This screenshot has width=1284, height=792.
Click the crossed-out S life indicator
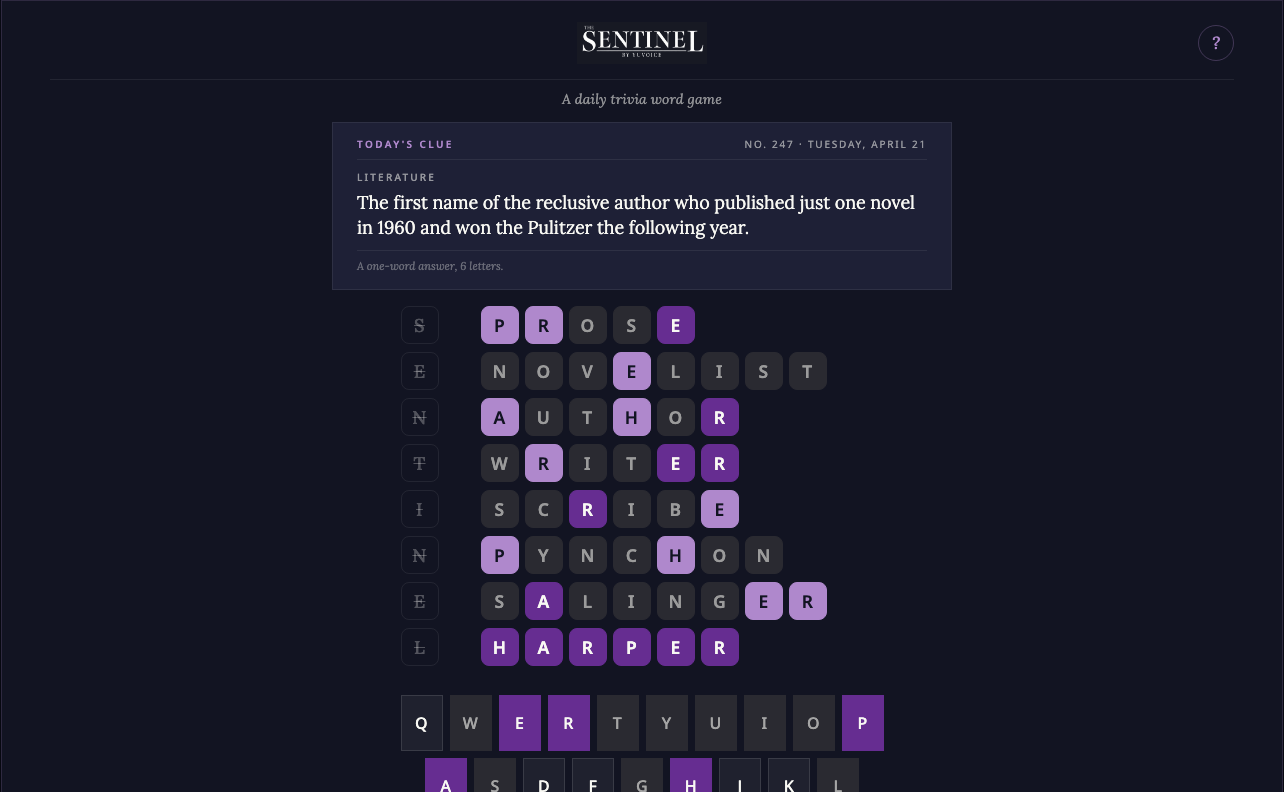pos(420,325)
